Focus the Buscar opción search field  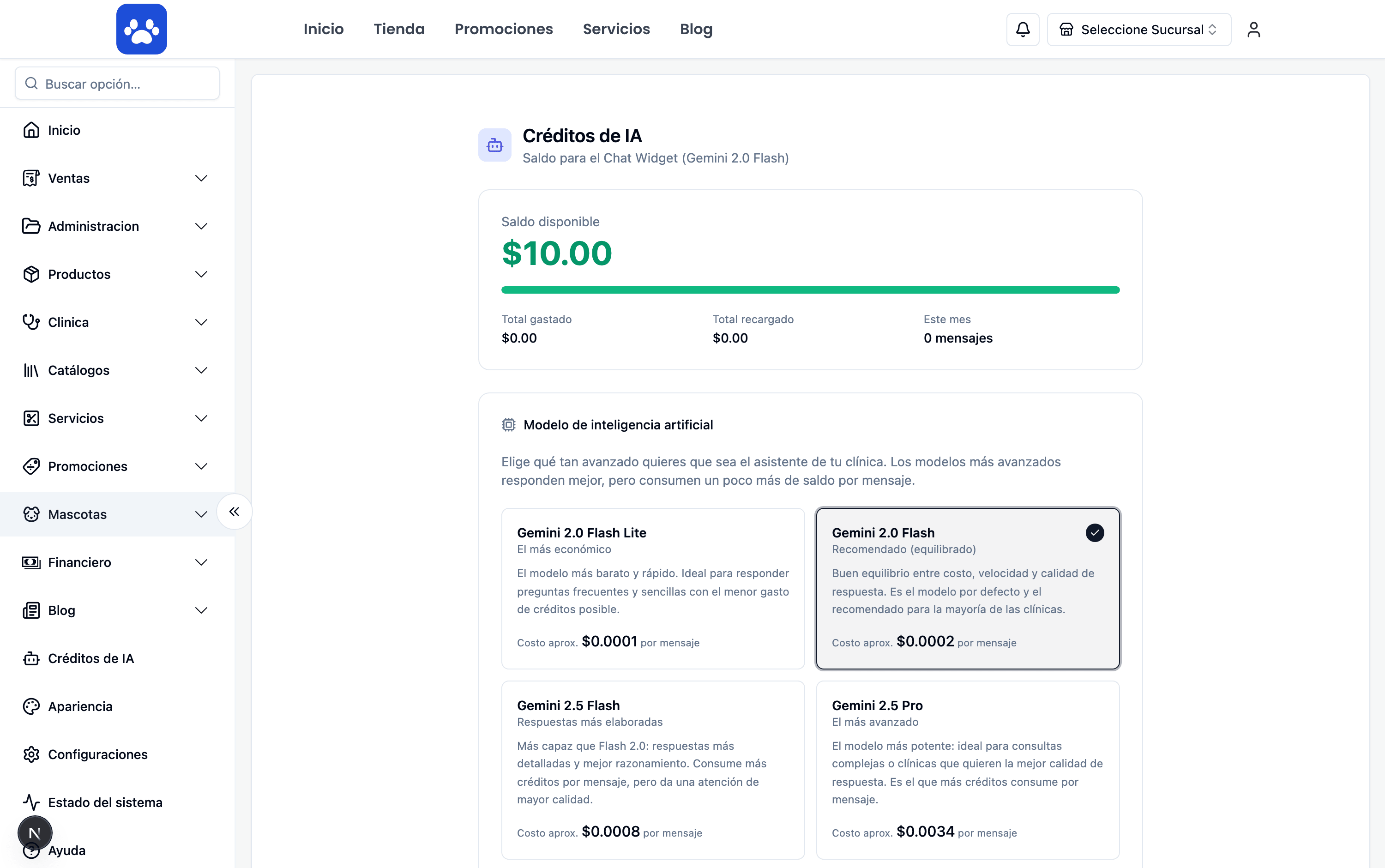click(117, 84)
